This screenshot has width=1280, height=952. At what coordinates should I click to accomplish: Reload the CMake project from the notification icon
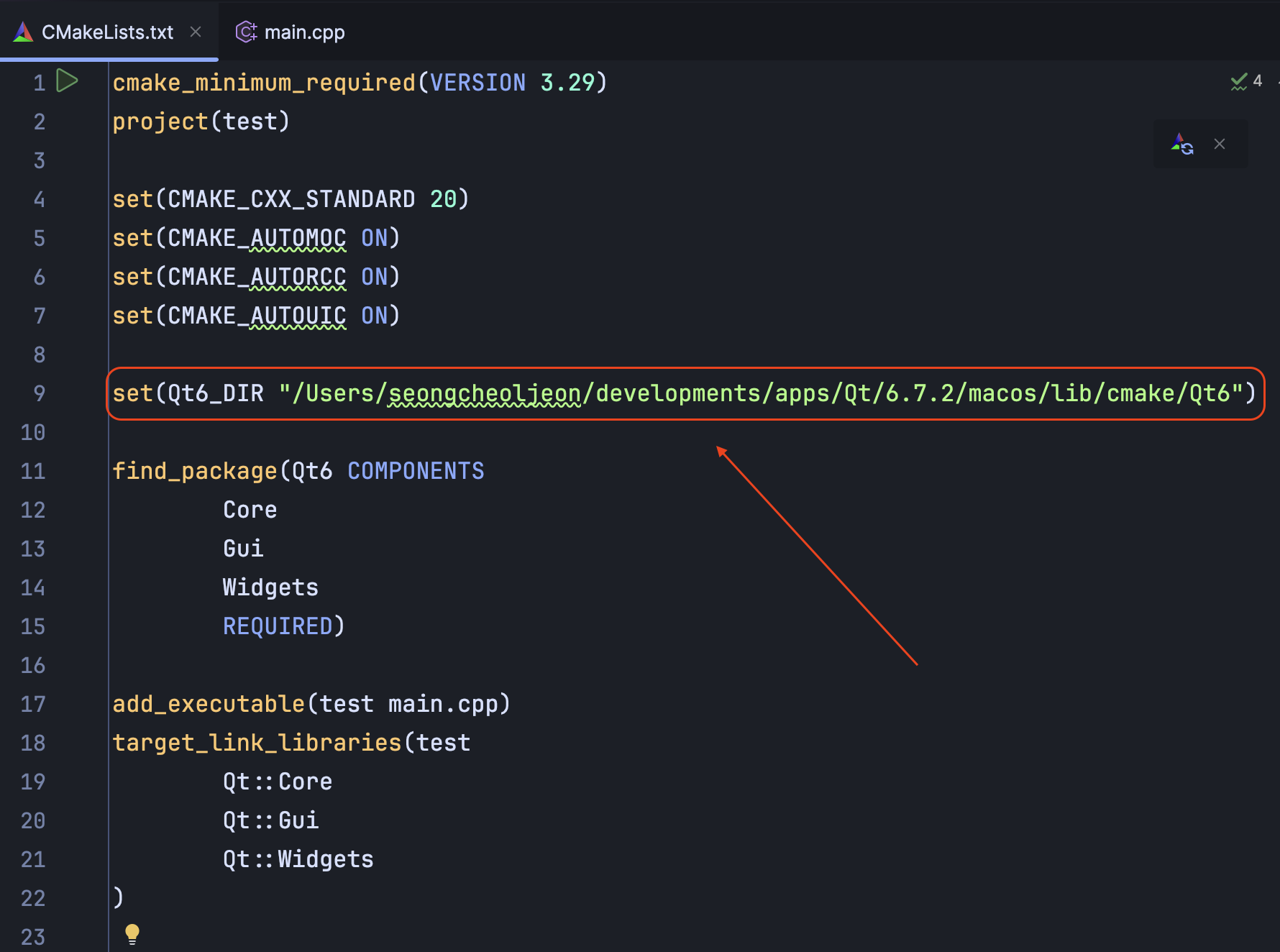(1183, 144)
